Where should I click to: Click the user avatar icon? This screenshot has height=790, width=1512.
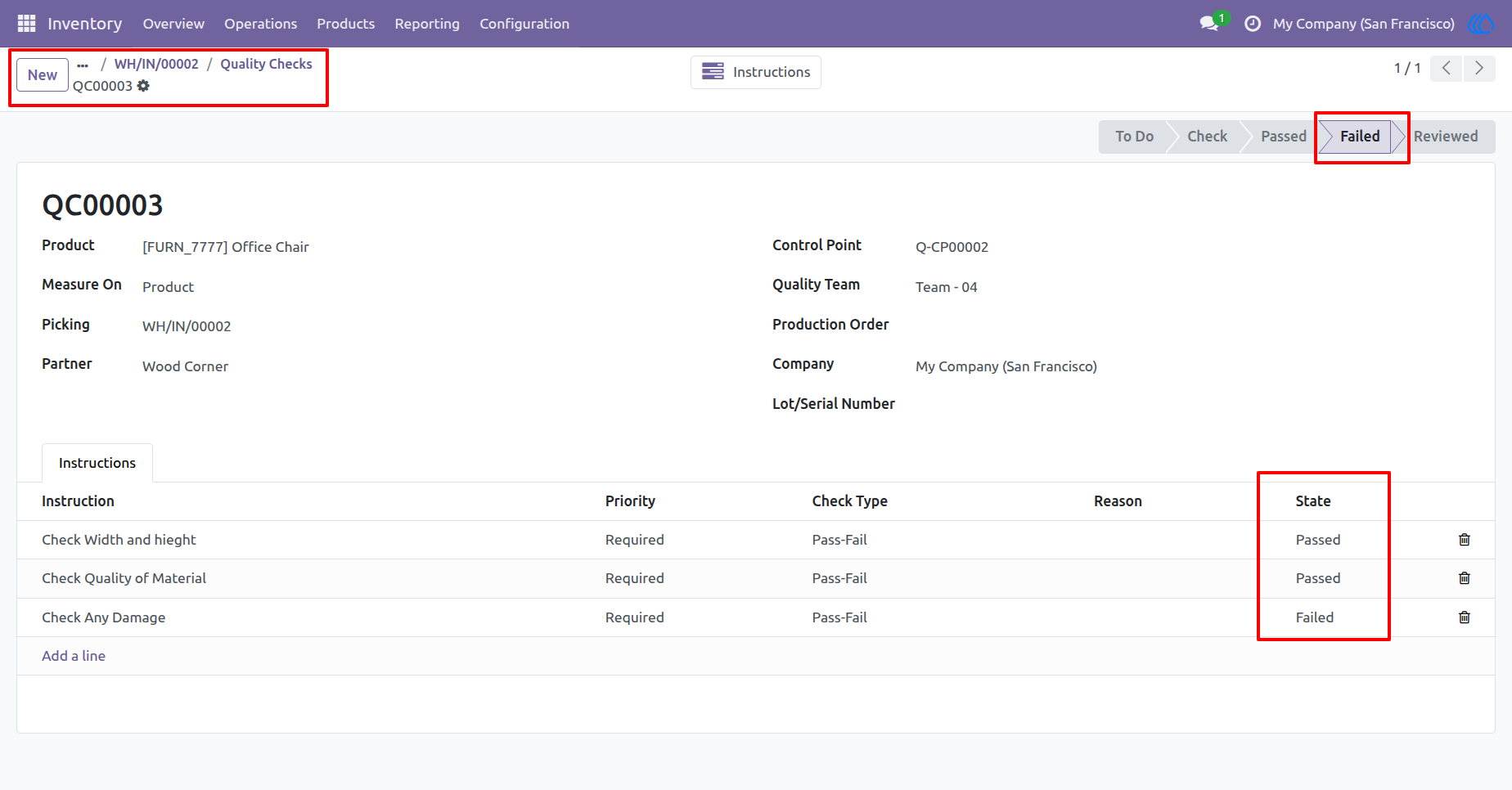click(x=1482, y=24)
